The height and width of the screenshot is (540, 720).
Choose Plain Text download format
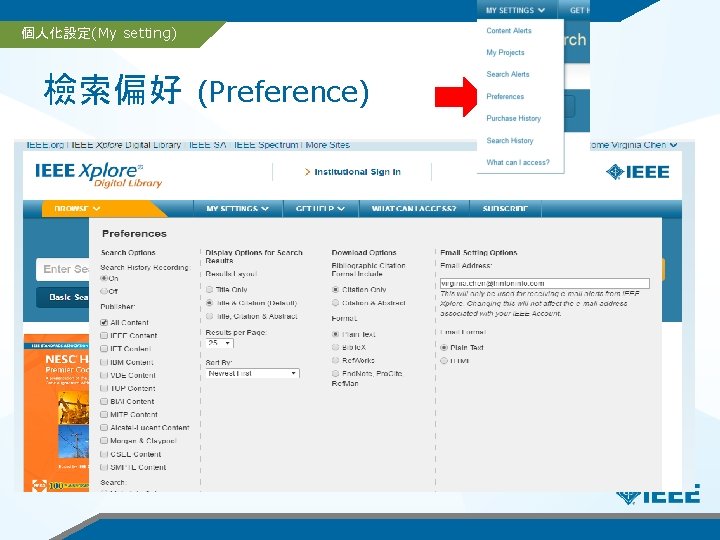(x=336, y=334)
